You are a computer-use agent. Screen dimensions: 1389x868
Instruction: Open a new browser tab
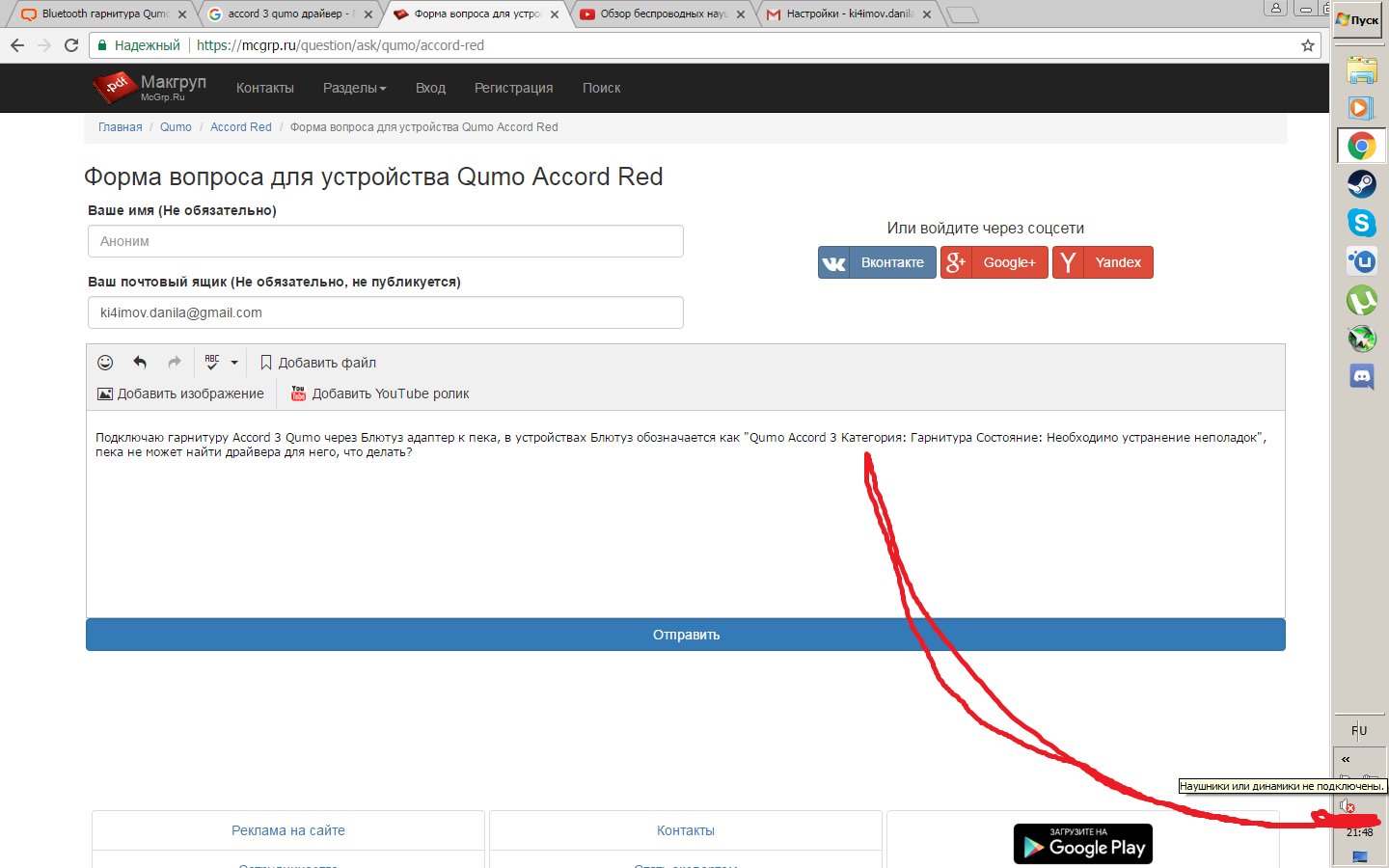pos(963,14)
